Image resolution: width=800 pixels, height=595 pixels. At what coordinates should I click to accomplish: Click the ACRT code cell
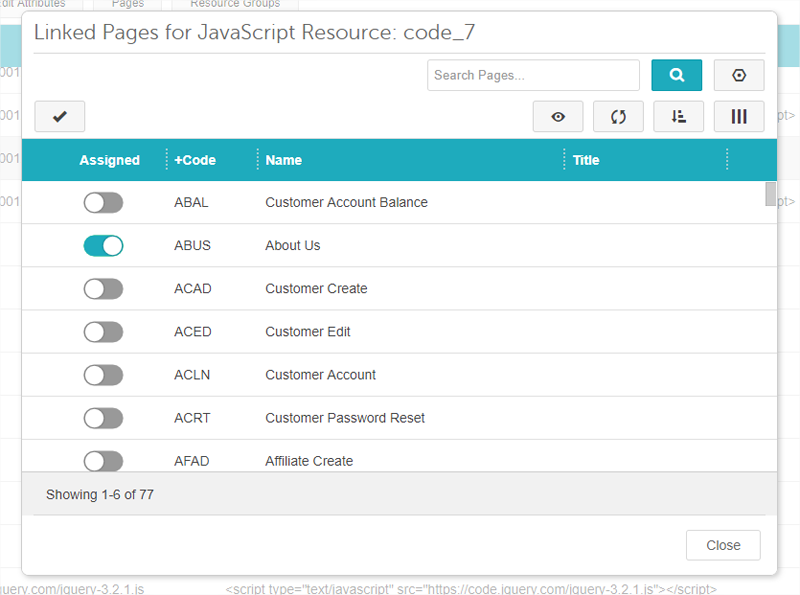pyautogui.click(x=192, y=418)
